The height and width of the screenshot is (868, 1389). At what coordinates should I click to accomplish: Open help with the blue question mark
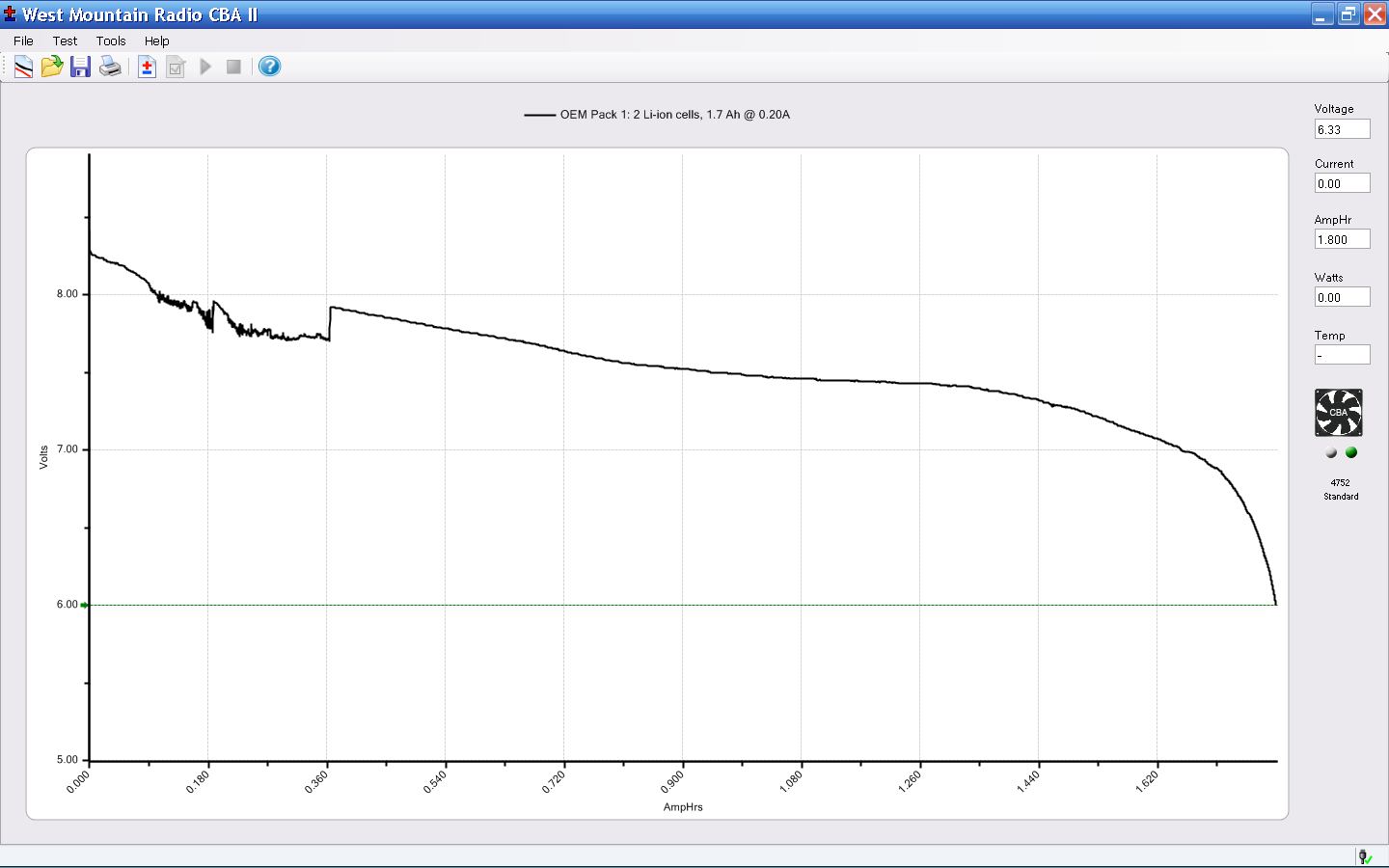pyautogui.click(x=270, y=67)
